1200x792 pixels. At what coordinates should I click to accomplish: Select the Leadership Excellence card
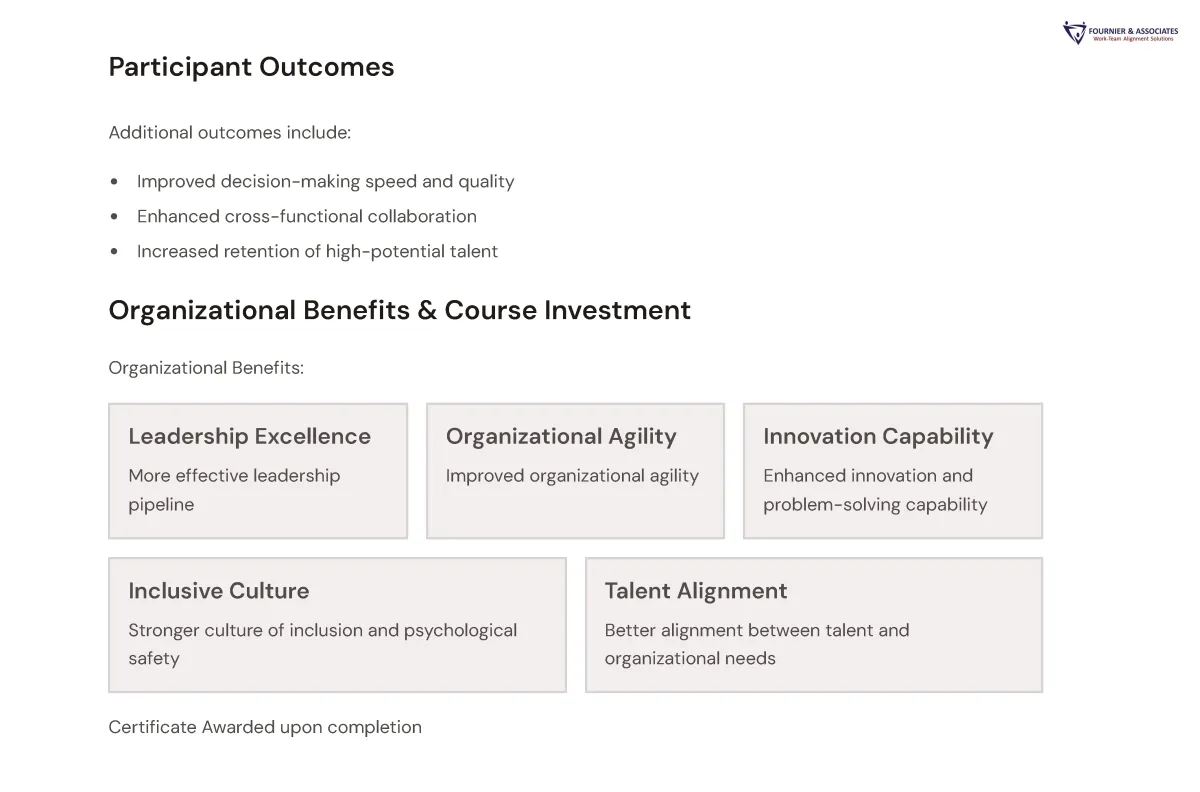coord(258,471)
